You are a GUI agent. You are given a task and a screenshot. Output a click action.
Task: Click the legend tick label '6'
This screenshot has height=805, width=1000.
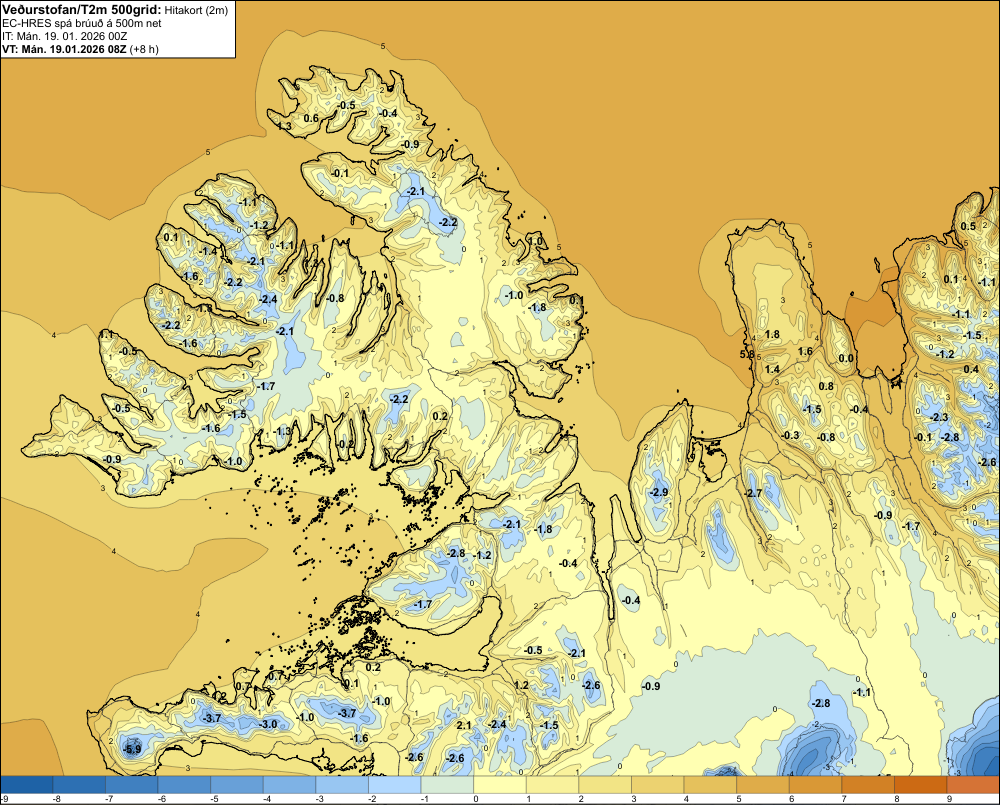tap(791, 799)
